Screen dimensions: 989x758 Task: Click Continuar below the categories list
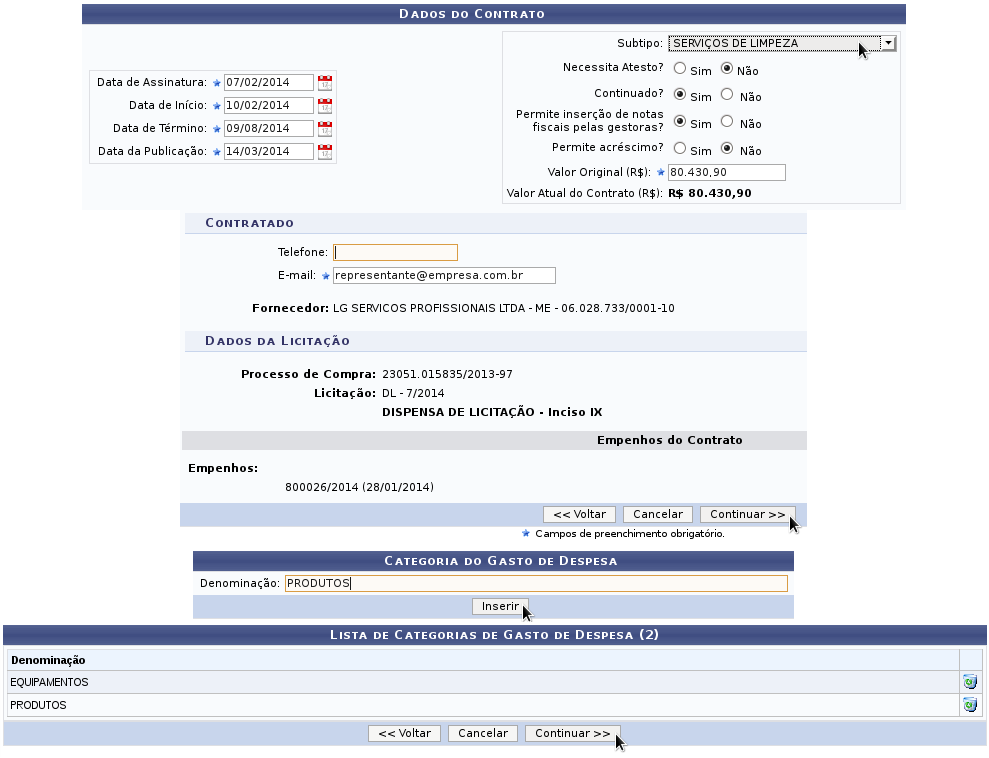click(573, 733)
